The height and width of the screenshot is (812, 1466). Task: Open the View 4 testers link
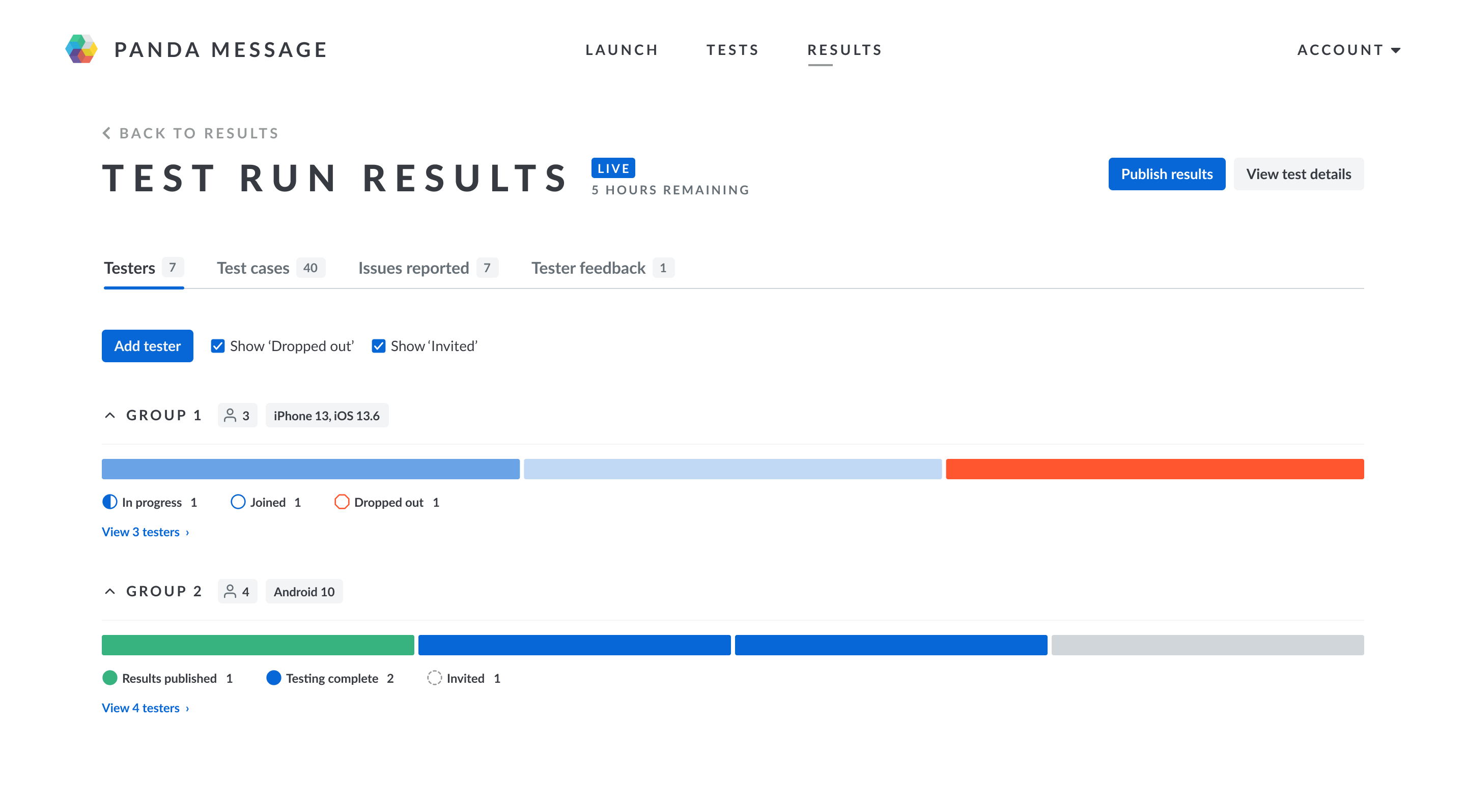145,707
